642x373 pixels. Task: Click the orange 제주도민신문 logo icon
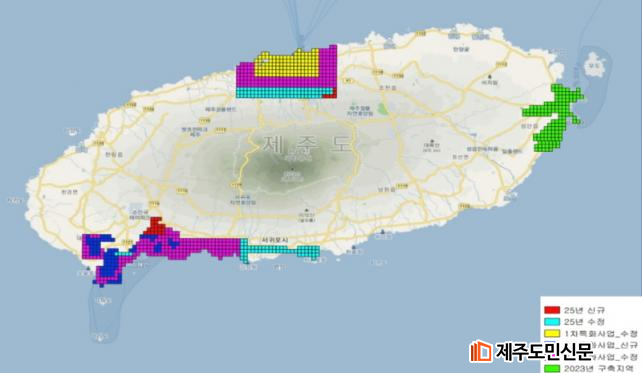pos(481,351)
